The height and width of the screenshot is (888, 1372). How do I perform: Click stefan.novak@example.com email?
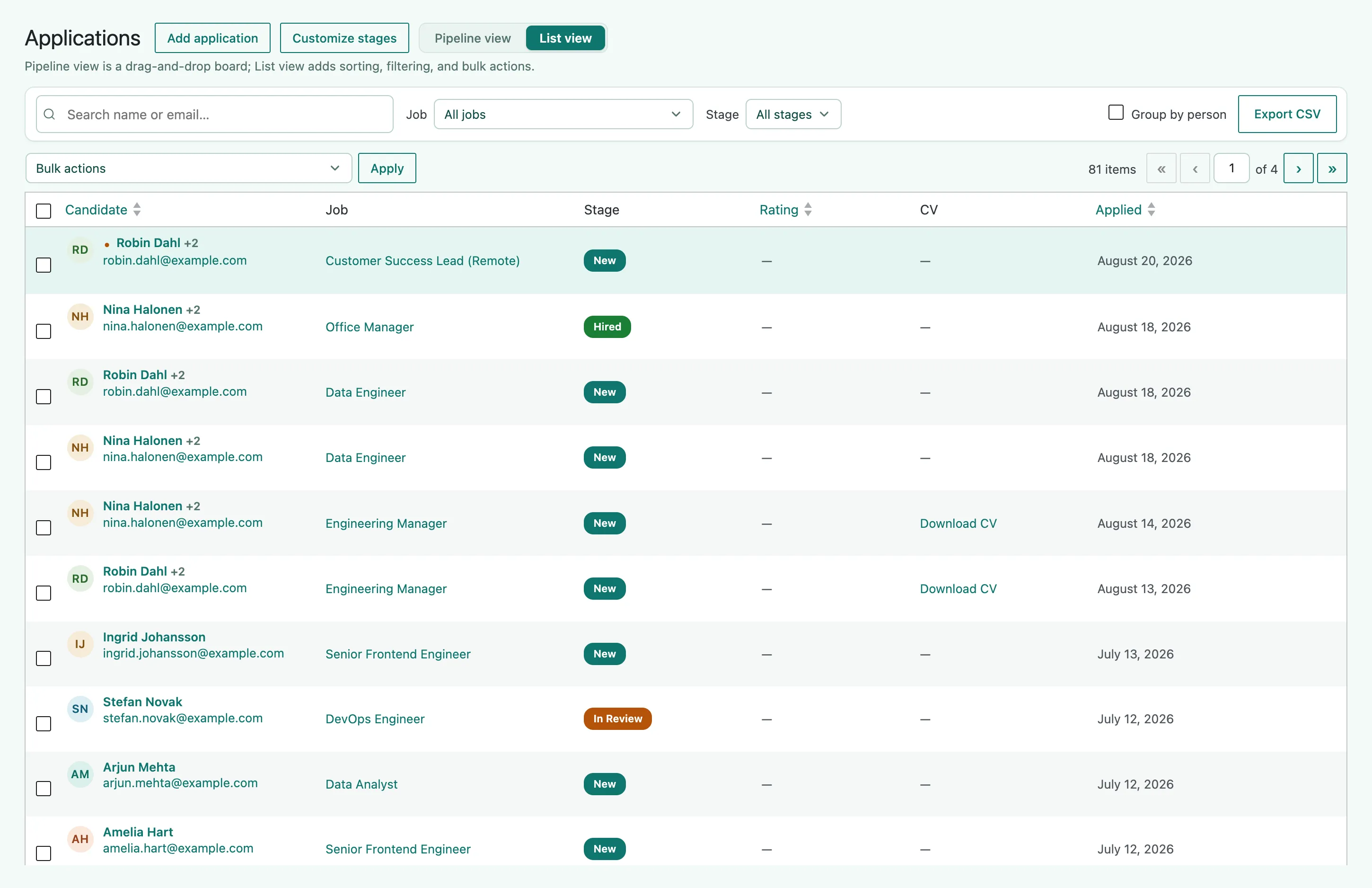coord(183,719)
